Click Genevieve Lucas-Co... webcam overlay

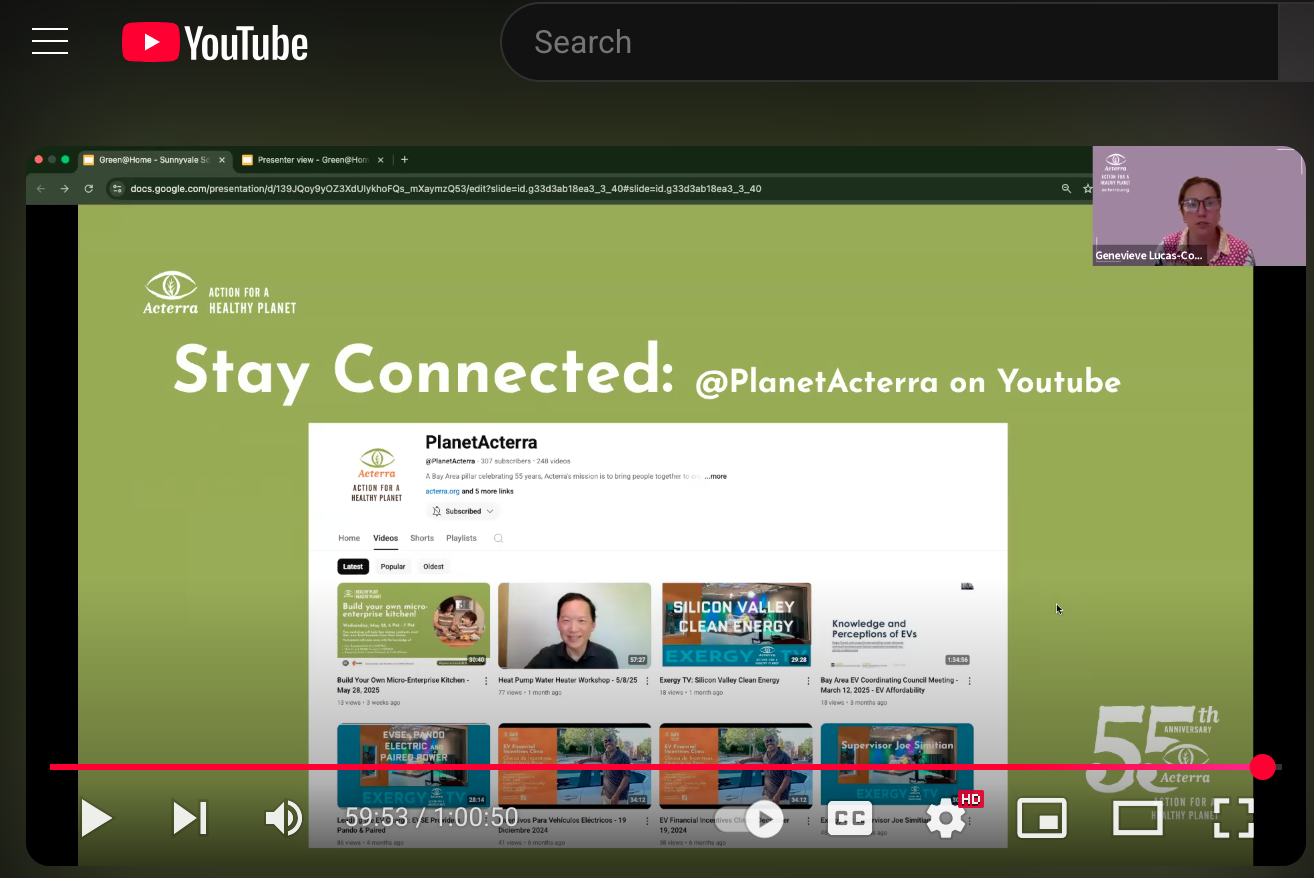coord(1198,206)
